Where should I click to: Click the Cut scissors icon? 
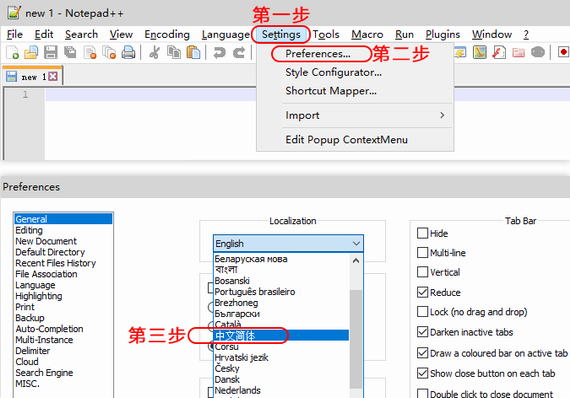coord(154,53)
